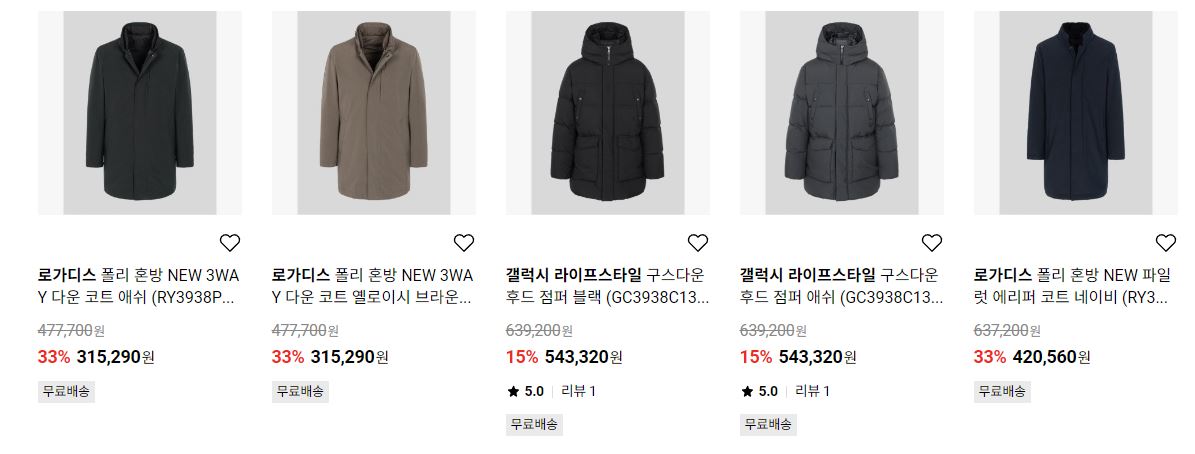Open 로가디스 파일럿 에리퍼 코트 네이비 link
The image size is (1195, 454).
point(1075,286)
